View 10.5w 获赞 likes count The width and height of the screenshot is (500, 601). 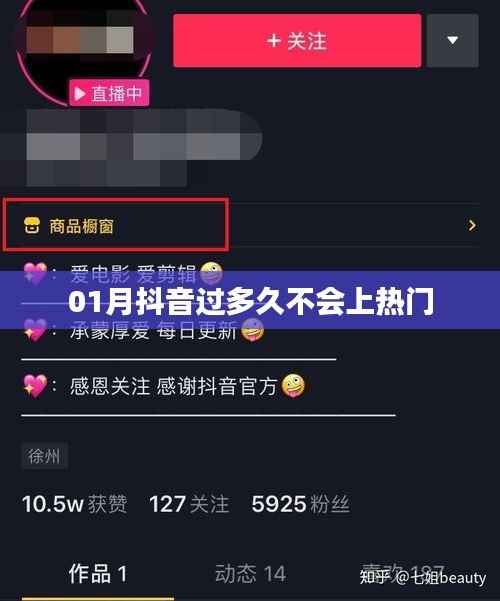point(74,504)
